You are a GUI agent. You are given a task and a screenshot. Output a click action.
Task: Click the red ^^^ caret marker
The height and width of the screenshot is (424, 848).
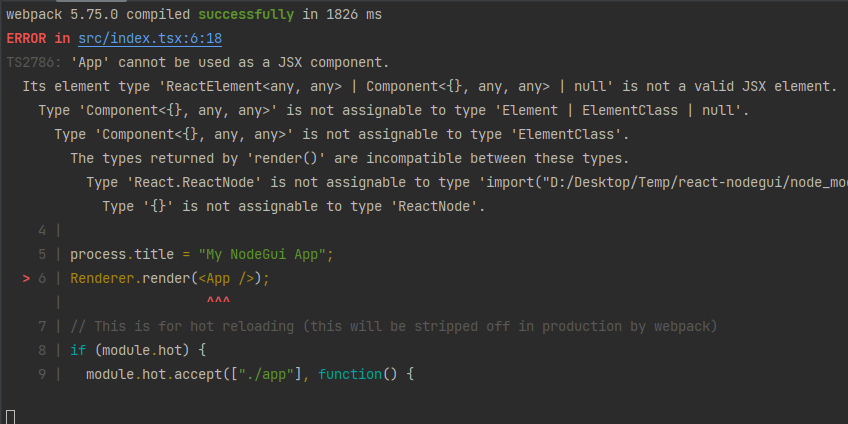coord(218,302)
